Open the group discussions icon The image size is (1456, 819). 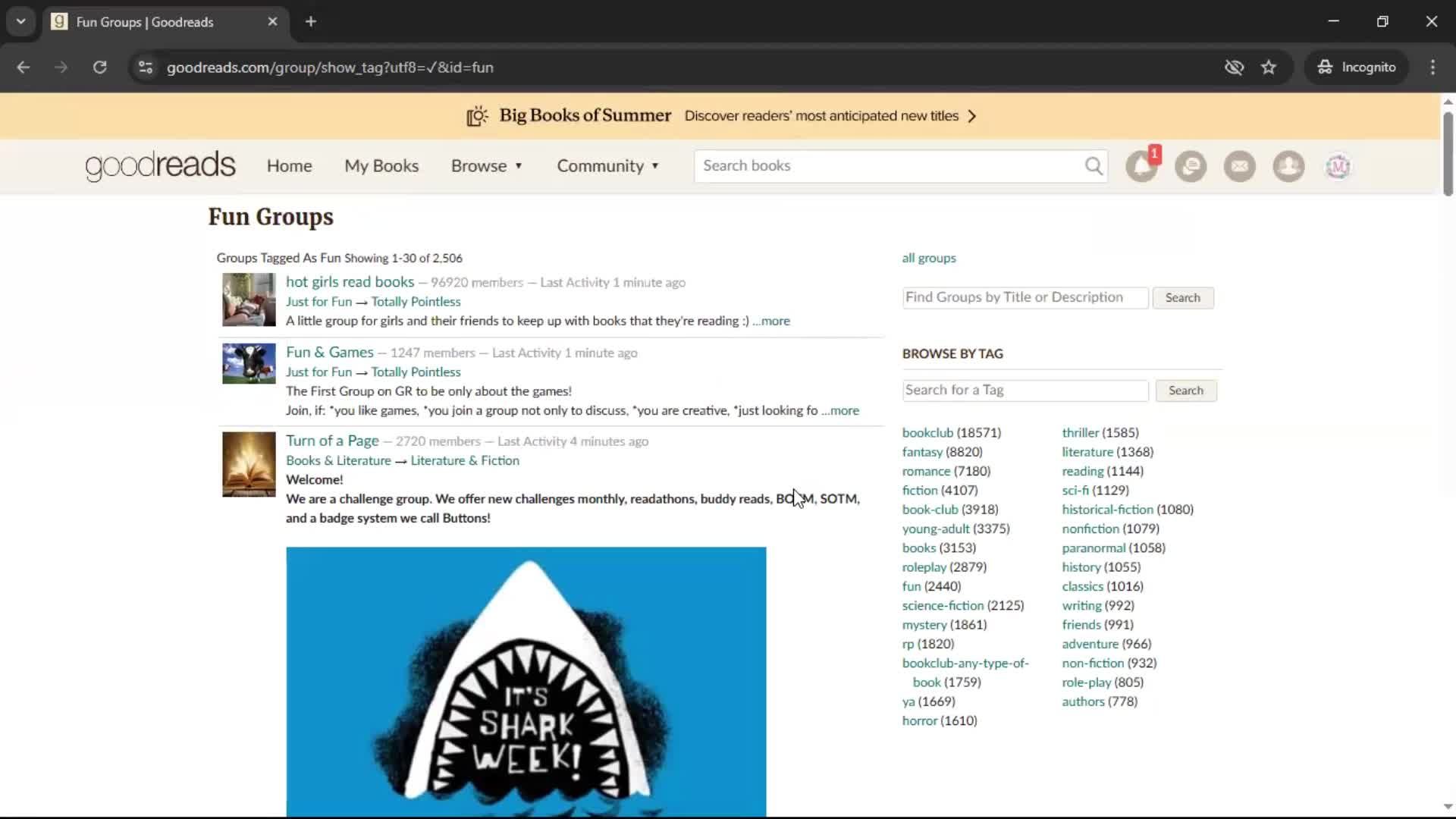1191,166
